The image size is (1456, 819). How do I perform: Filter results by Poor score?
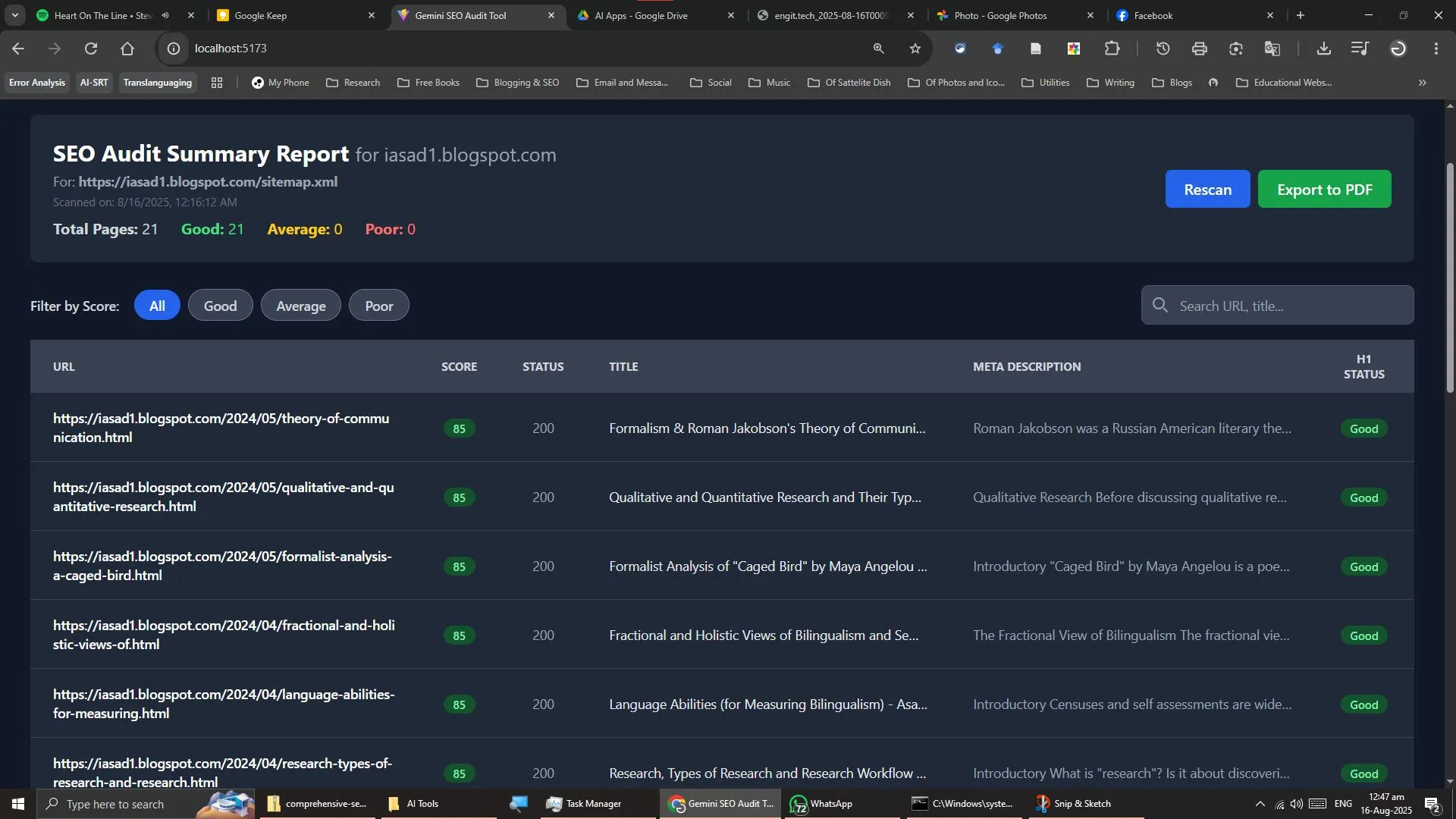pos(378,305)
